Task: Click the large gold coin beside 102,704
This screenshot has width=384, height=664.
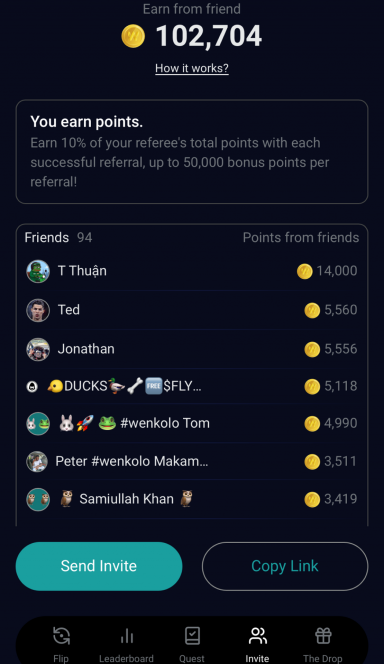Action: [x=133, y=36]
